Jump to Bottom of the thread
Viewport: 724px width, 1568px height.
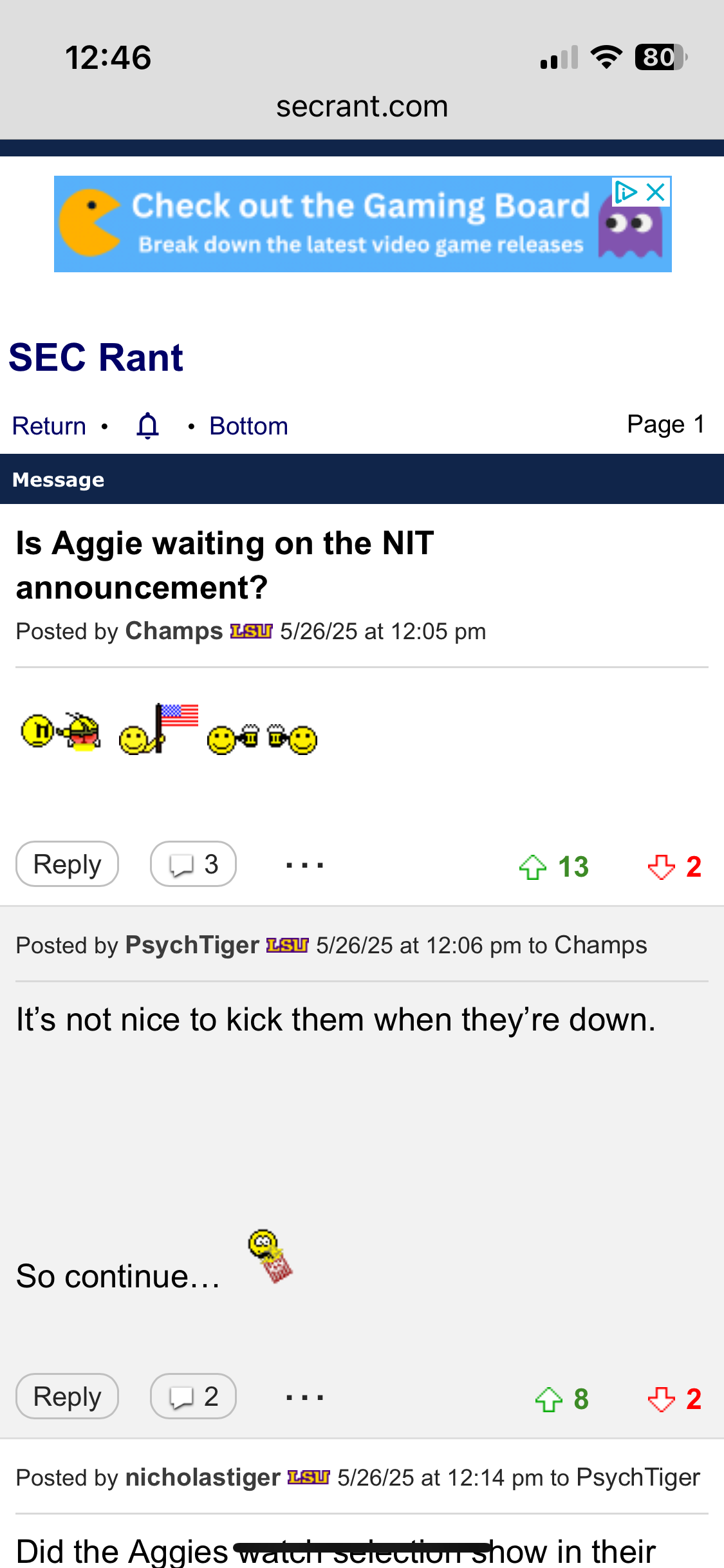click(x=248, y=426)
